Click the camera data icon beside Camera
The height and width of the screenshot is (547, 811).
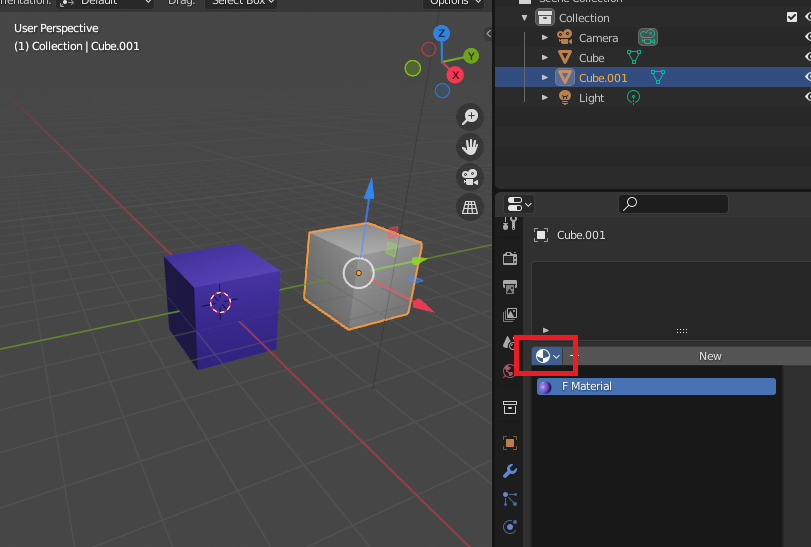point(648,37)
